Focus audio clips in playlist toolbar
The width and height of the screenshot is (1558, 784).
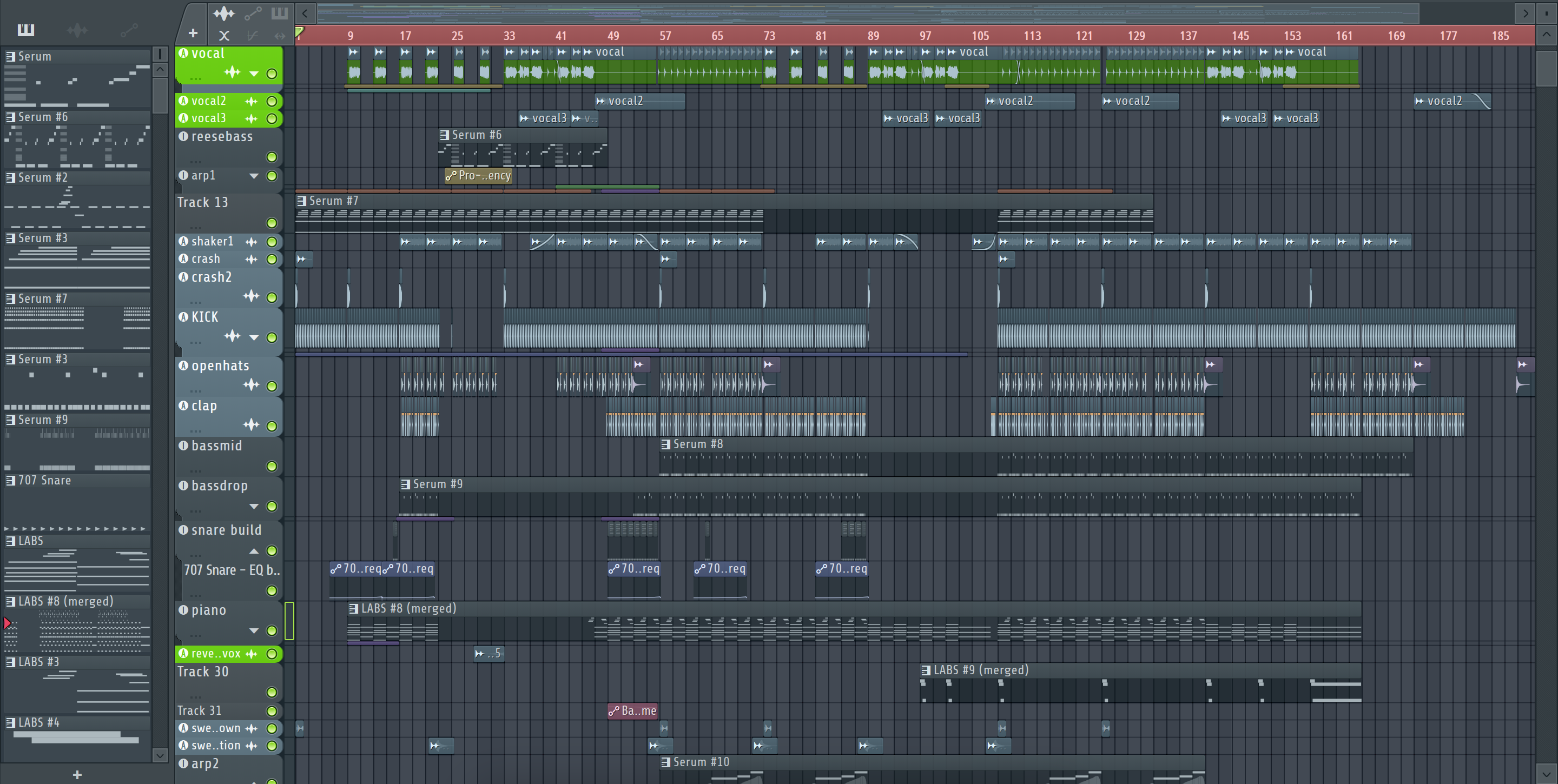point(224,12)
